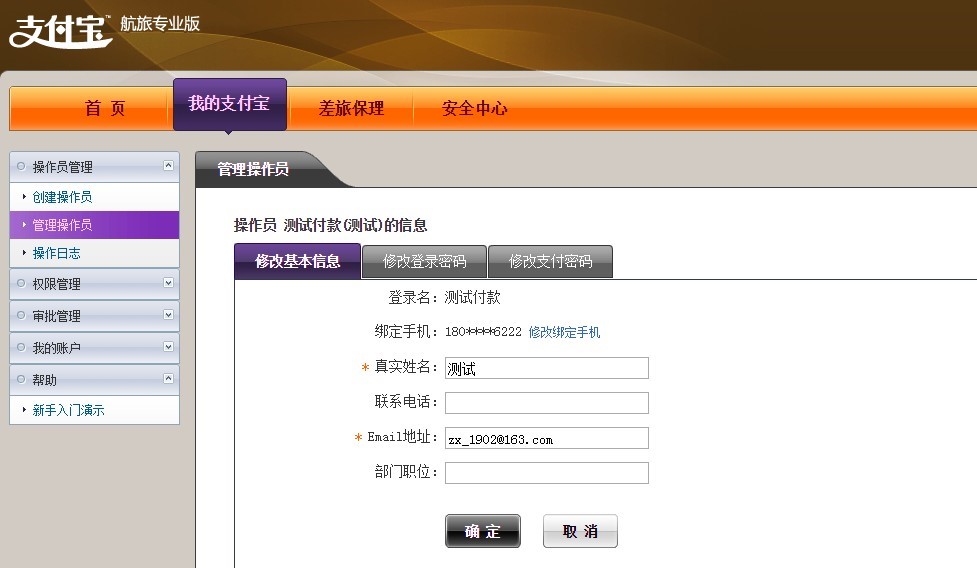
Task: Expand the 我的账户 sidebar section
Action: click(168, 347)
